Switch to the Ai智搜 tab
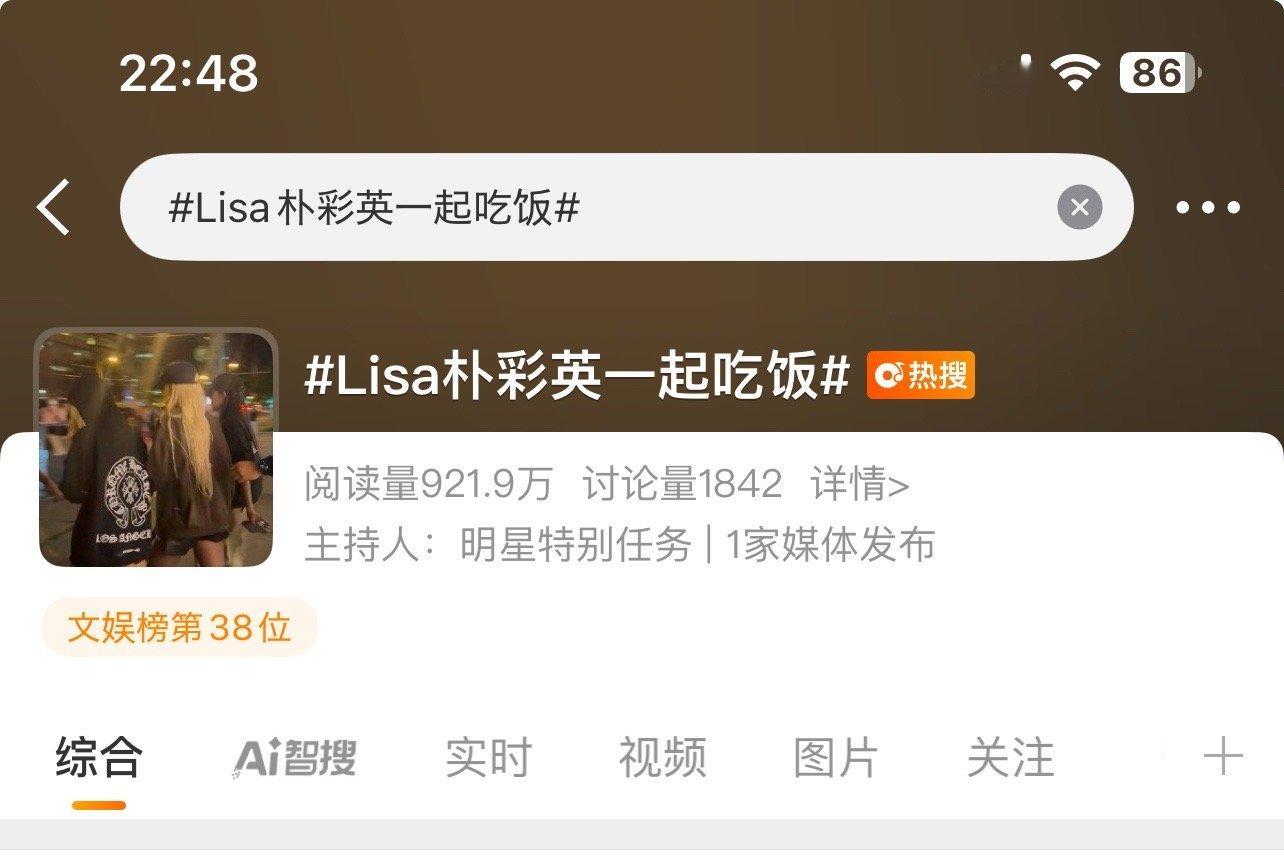The image size is (1284, 860). click(295, 758)
